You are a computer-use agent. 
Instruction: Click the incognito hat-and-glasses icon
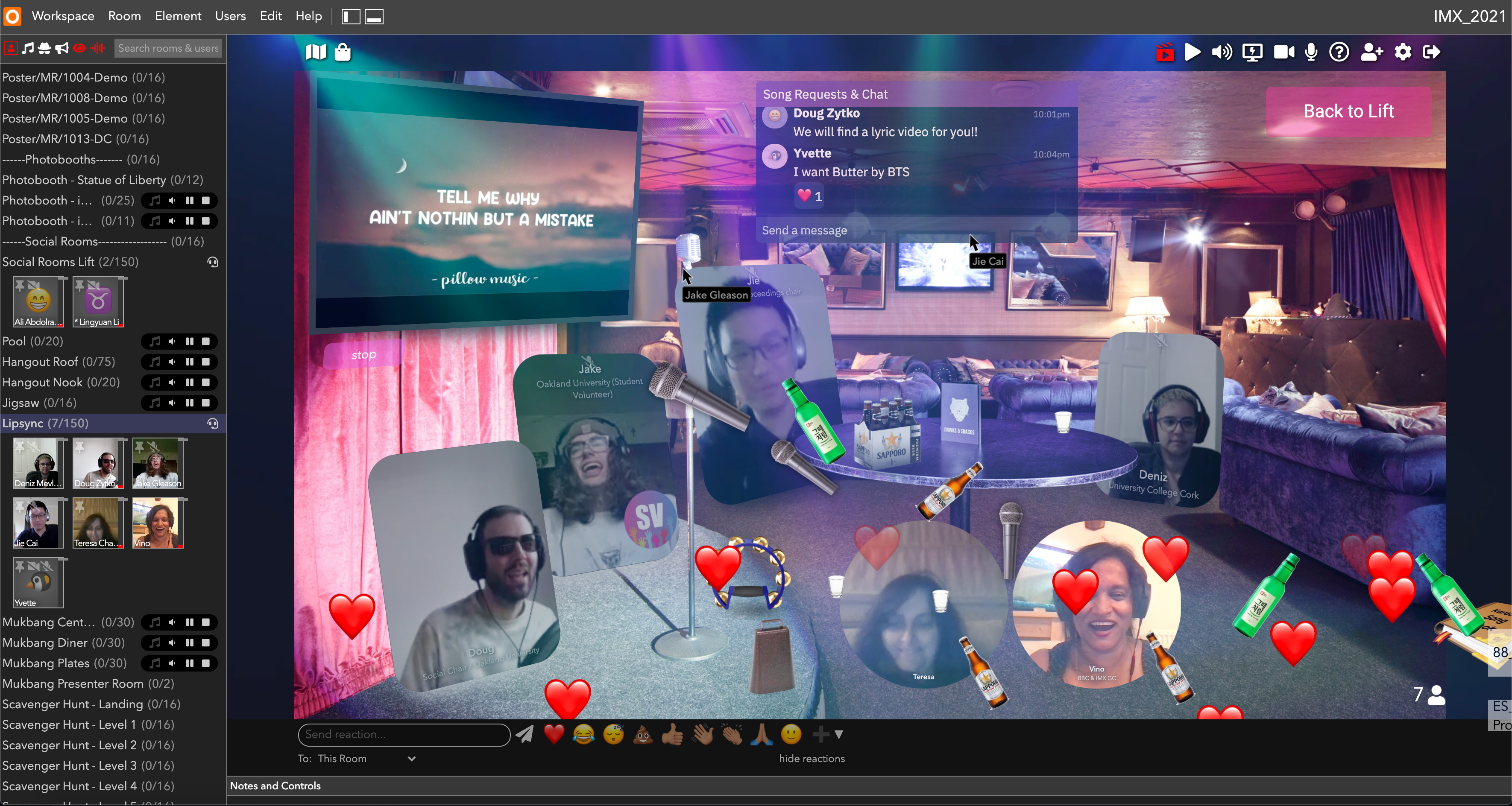tap(44, 48)
